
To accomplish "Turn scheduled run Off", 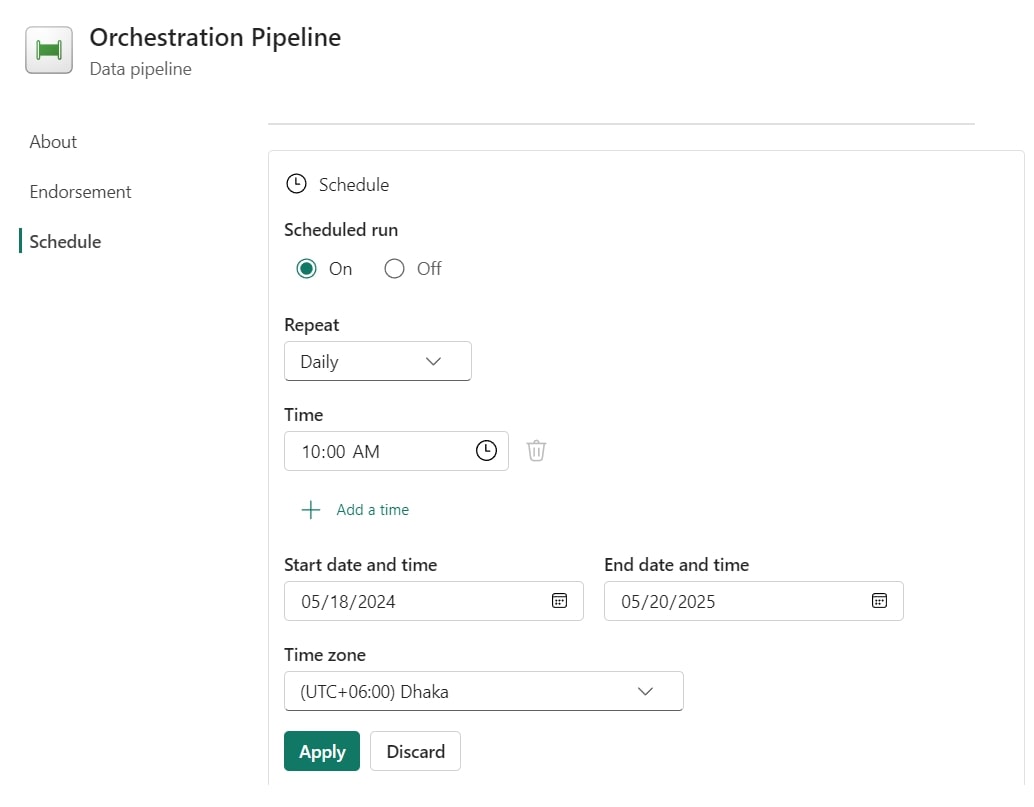I will 395,269.
